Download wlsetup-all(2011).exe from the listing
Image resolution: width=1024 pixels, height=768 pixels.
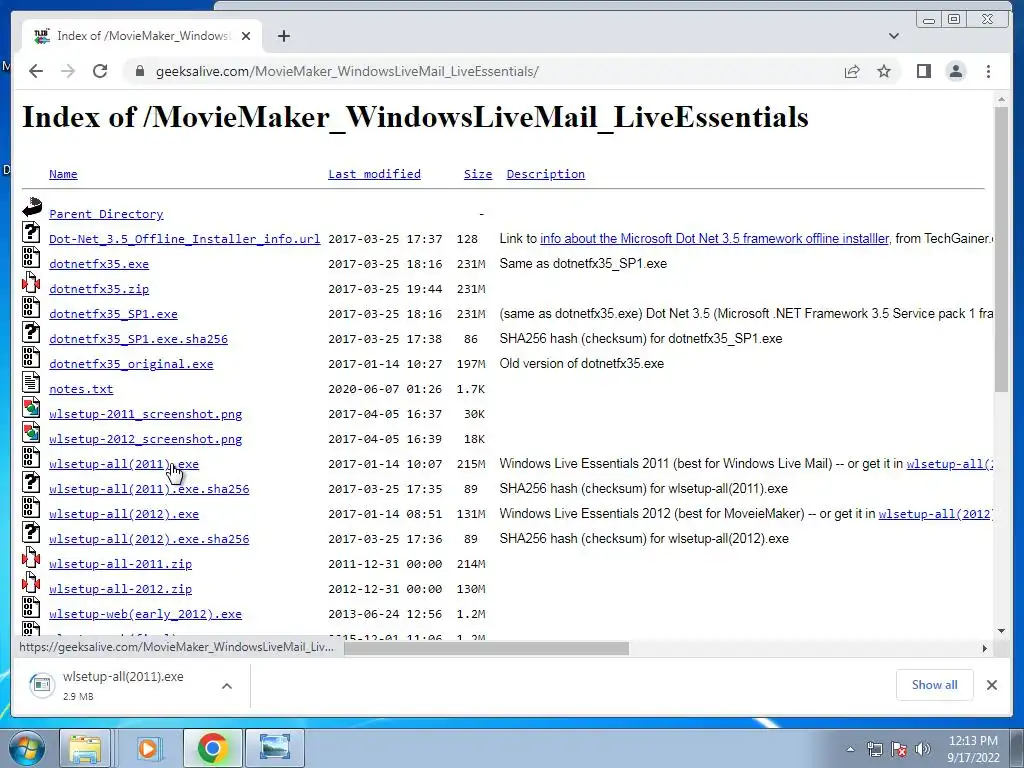click(x=124, y=464)
